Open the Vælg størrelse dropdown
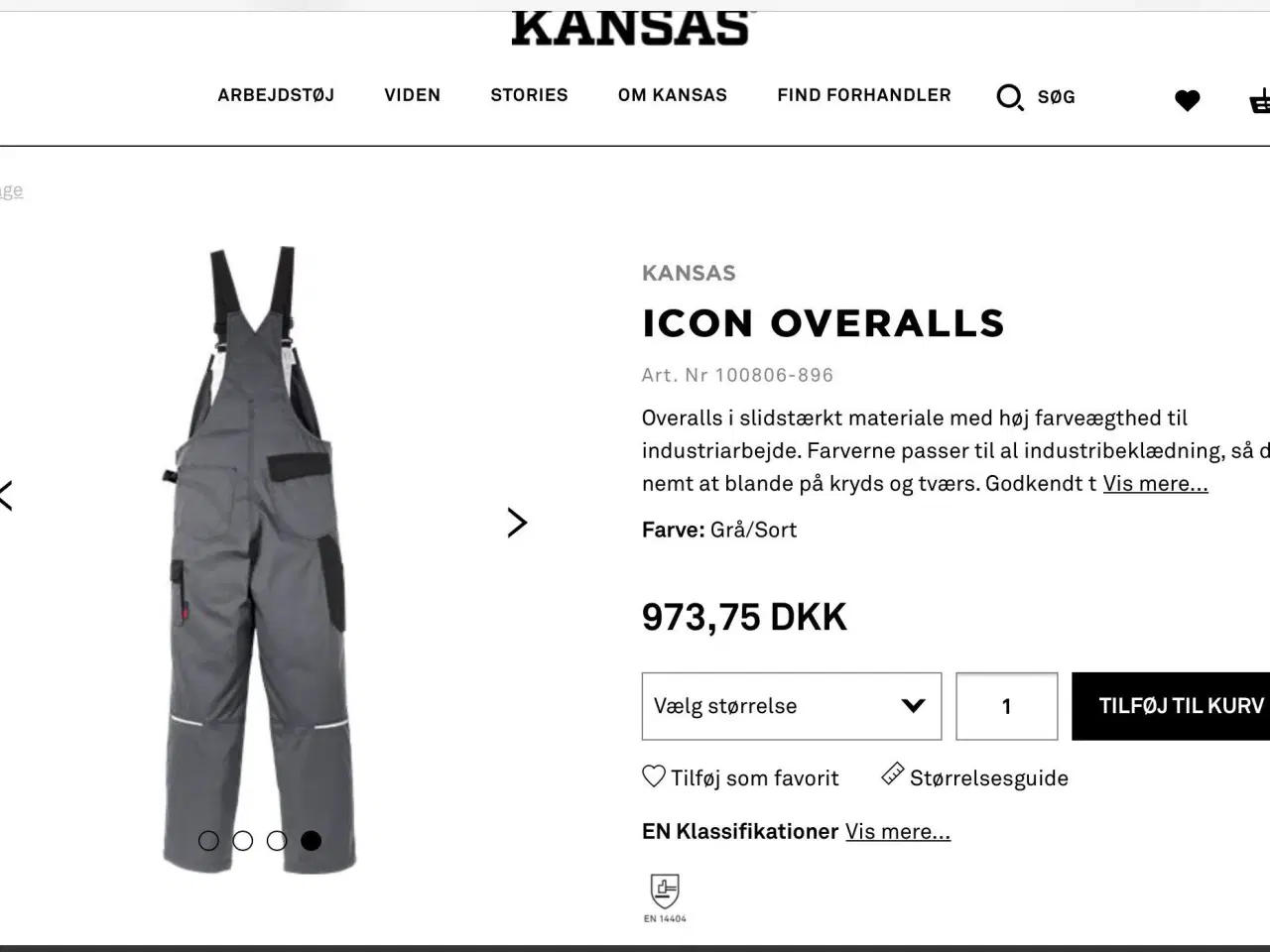Viewport: 1270px width, 952px height. click(x=792, y=706)
